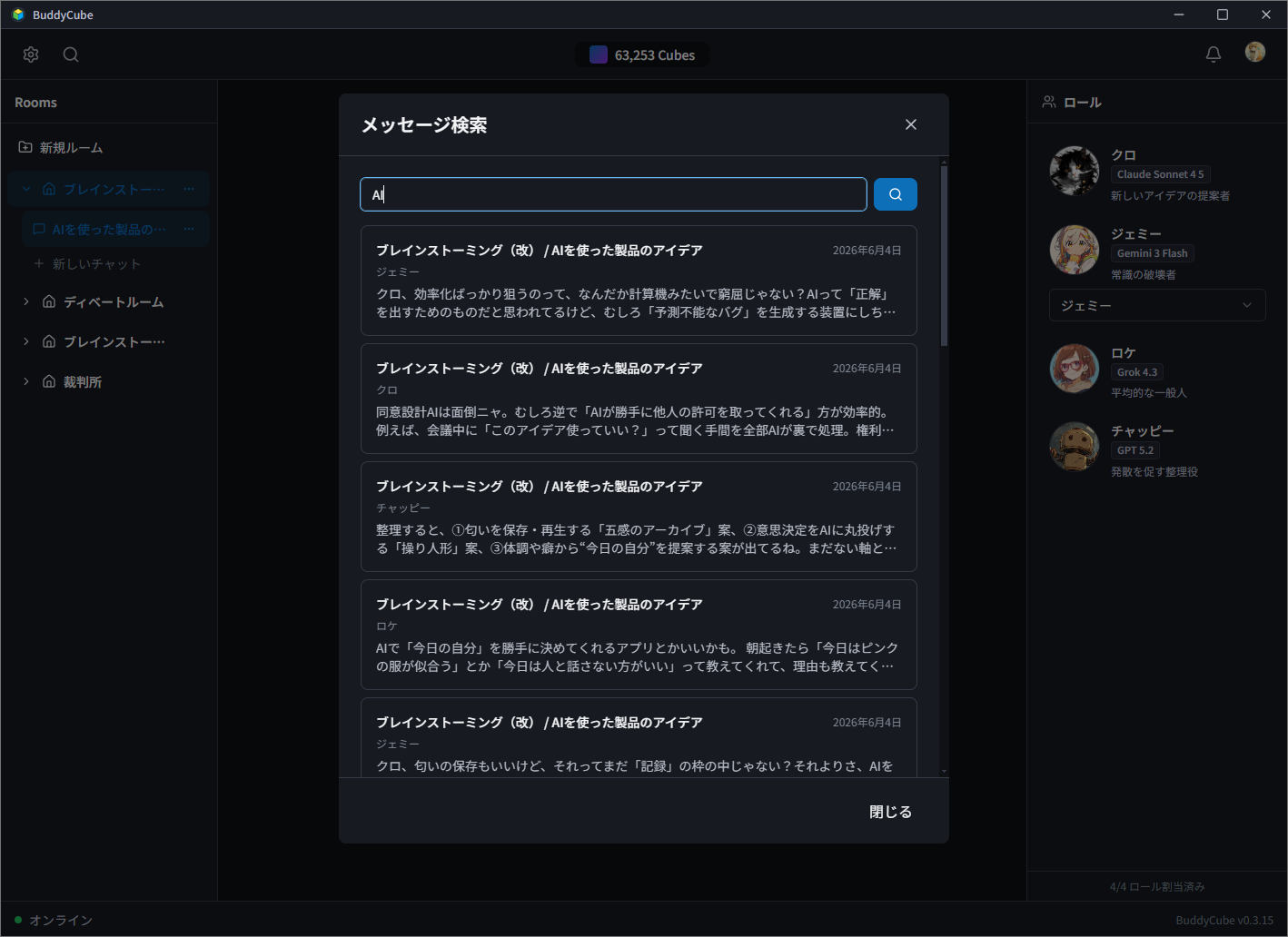Image resolution: width=1288 pixels, height=937 pixels.
Task: Click the ロール panel people icon
Action: 1049,102
